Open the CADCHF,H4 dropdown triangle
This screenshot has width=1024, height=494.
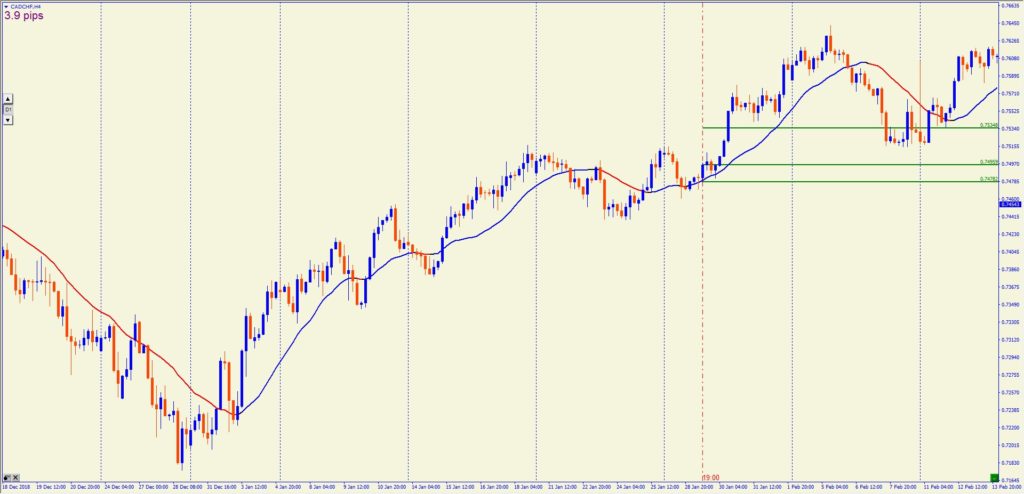pyautogui.click(x=5, y=5)
